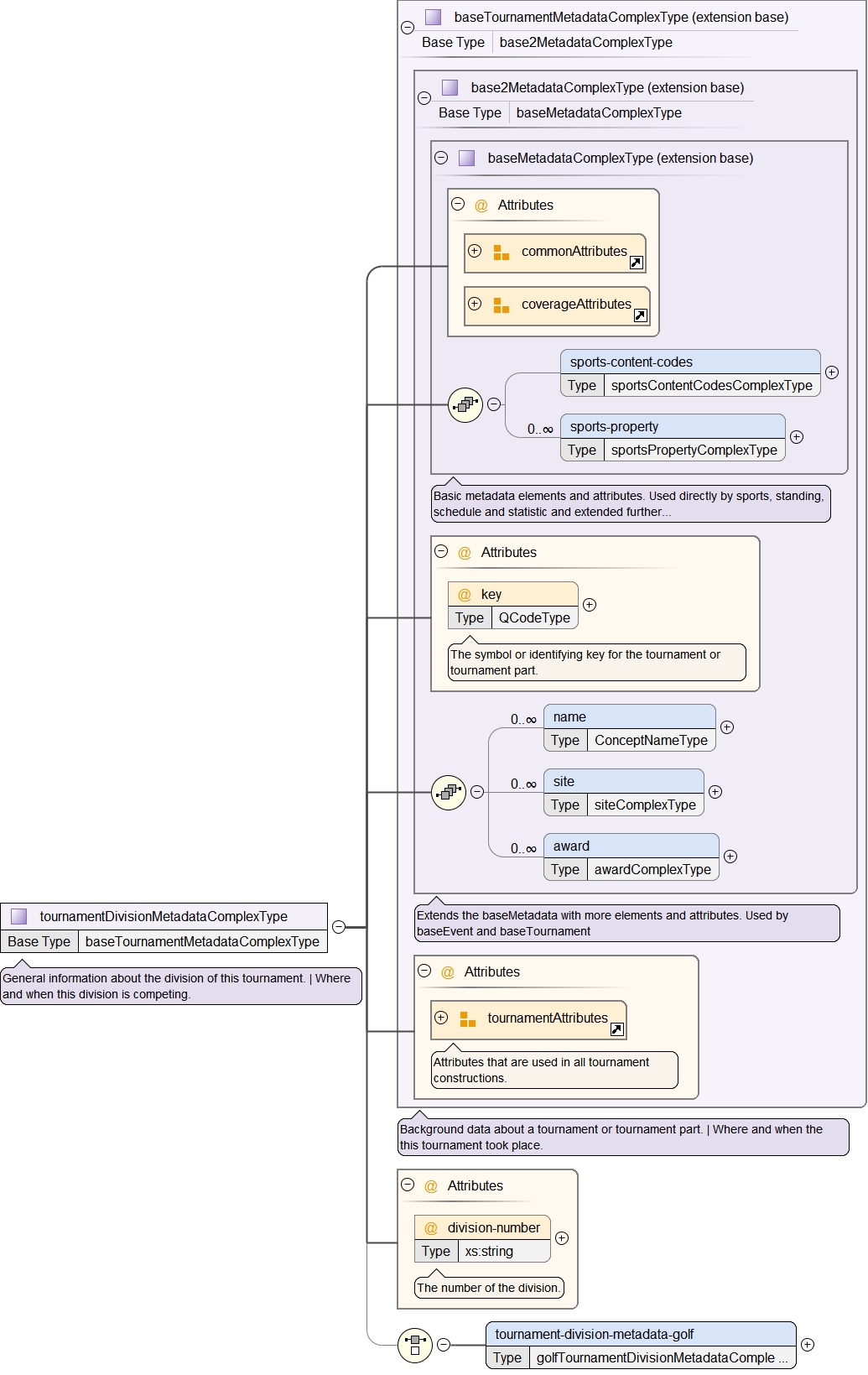Viewport: 868px width, 1375px height.
Task: Click the golfTournamentDivisionMetadataComple type label
Action: [662, 1357]
